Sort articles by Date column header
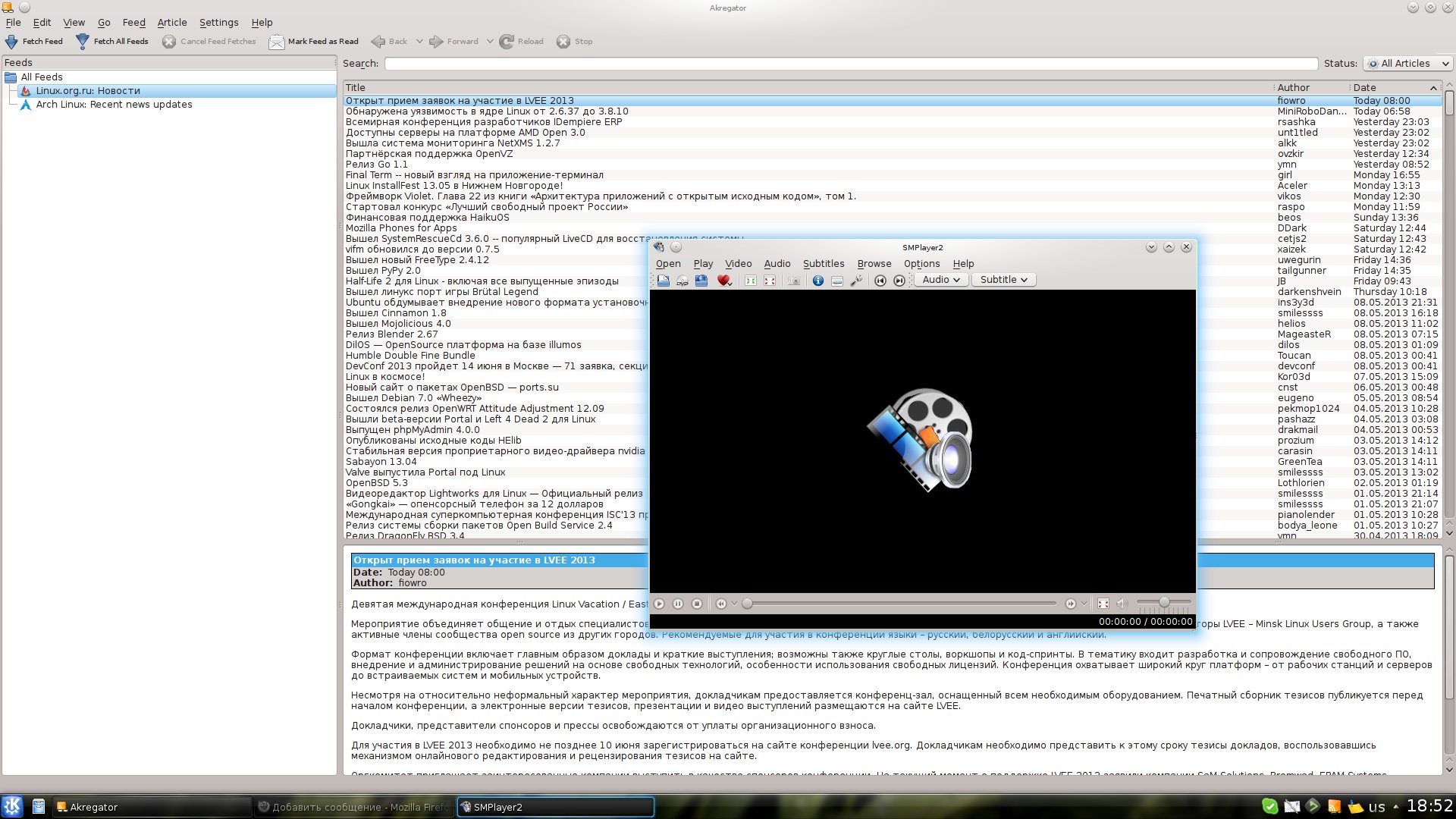Image resolution: width=1456 pixels, height=819 pixels. (1395, 88)
